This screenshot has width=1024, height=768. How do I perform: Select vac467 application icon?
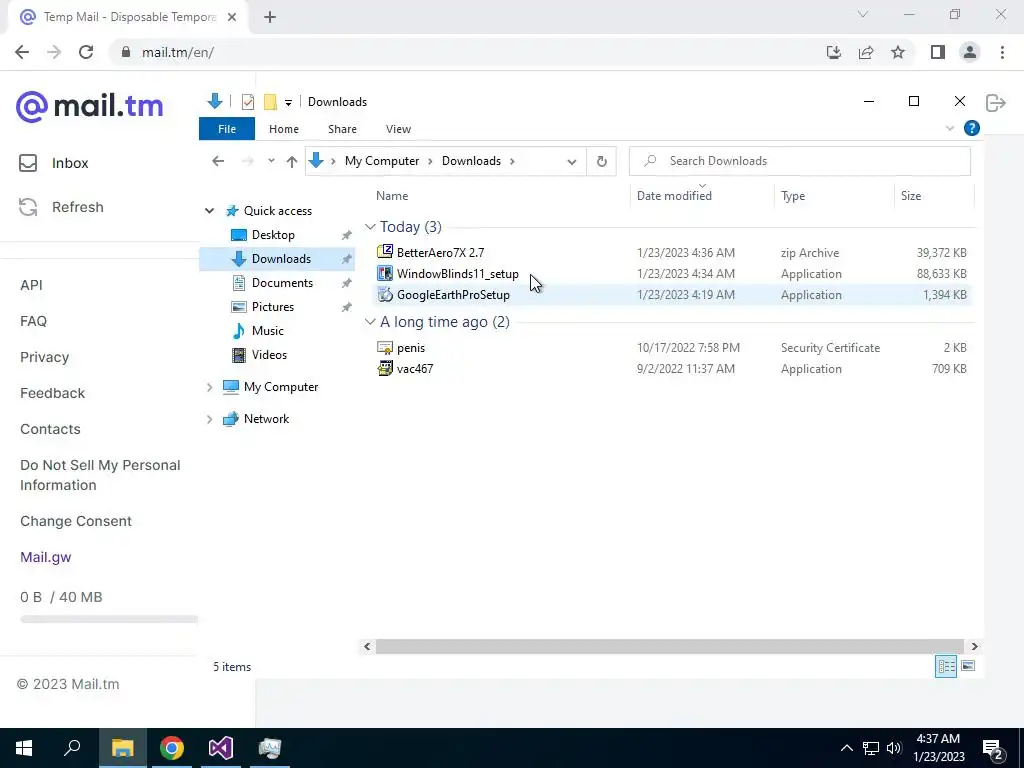[x=385, y=368]
